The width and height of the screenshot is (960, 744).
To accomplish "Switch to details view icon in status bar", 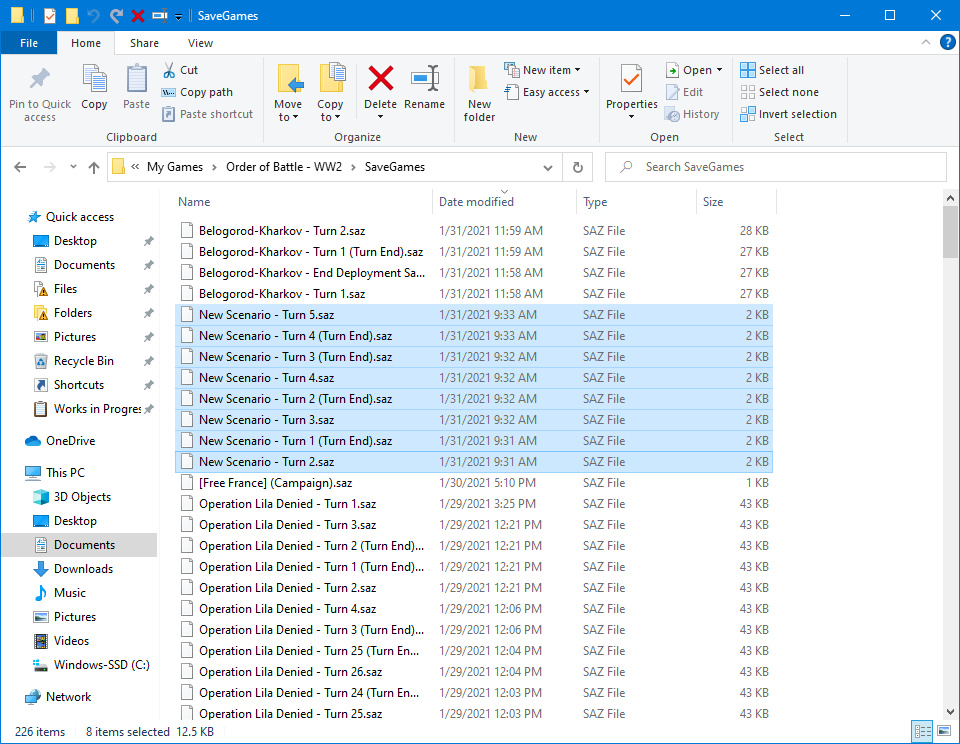I will click(x=922, y=731).
